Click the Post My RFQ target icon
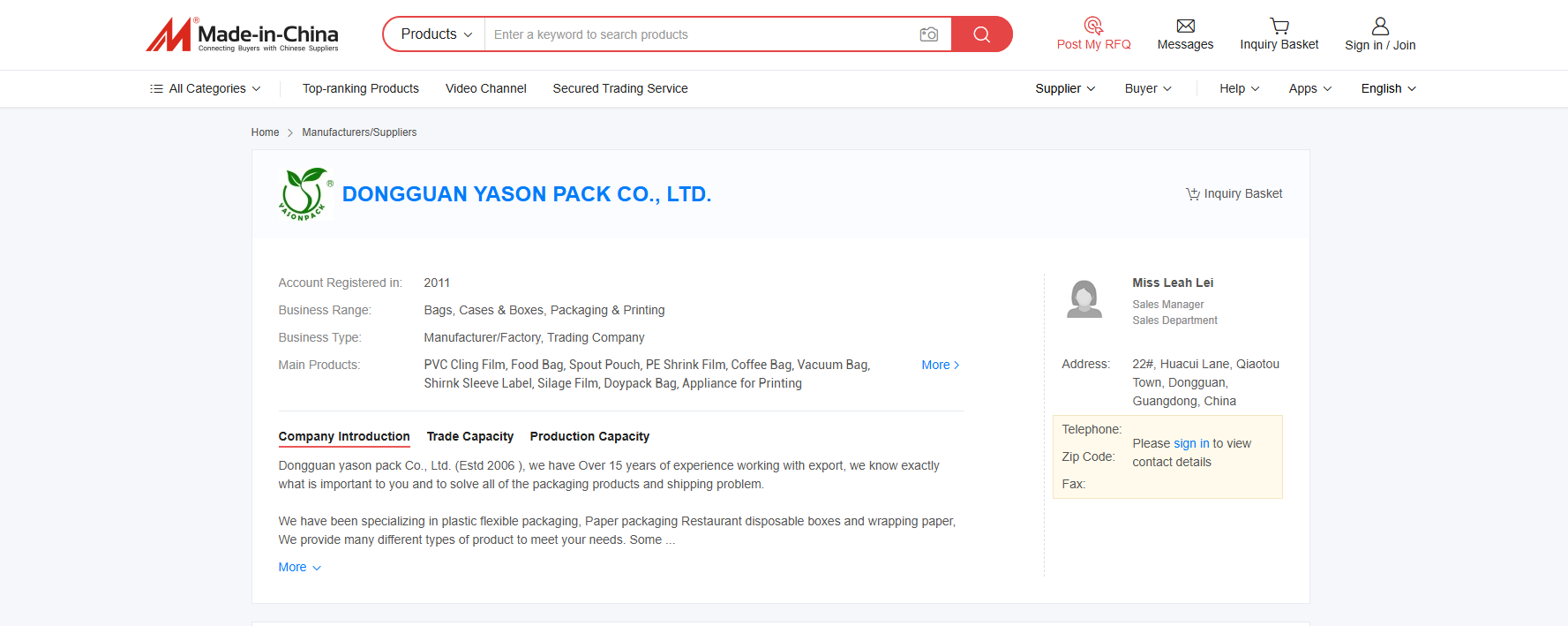Image resolution: width=1568 pixels, height=626 pixels. [1093, 26]
